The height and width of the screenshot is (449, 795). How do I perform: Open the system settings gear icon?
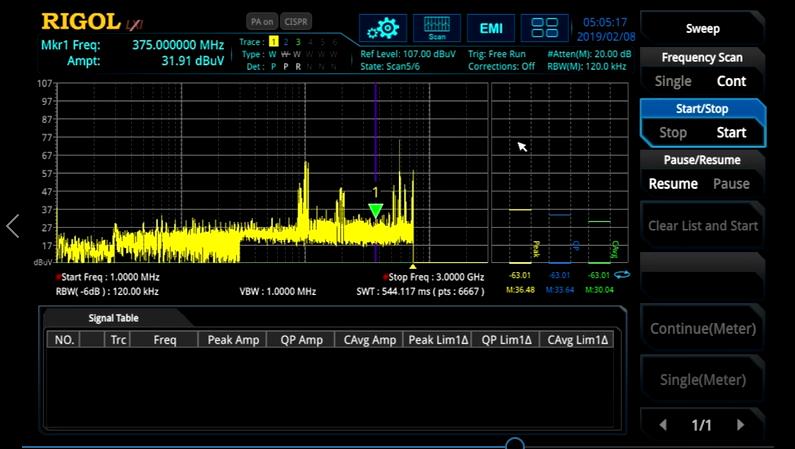(x=382, y=28)
